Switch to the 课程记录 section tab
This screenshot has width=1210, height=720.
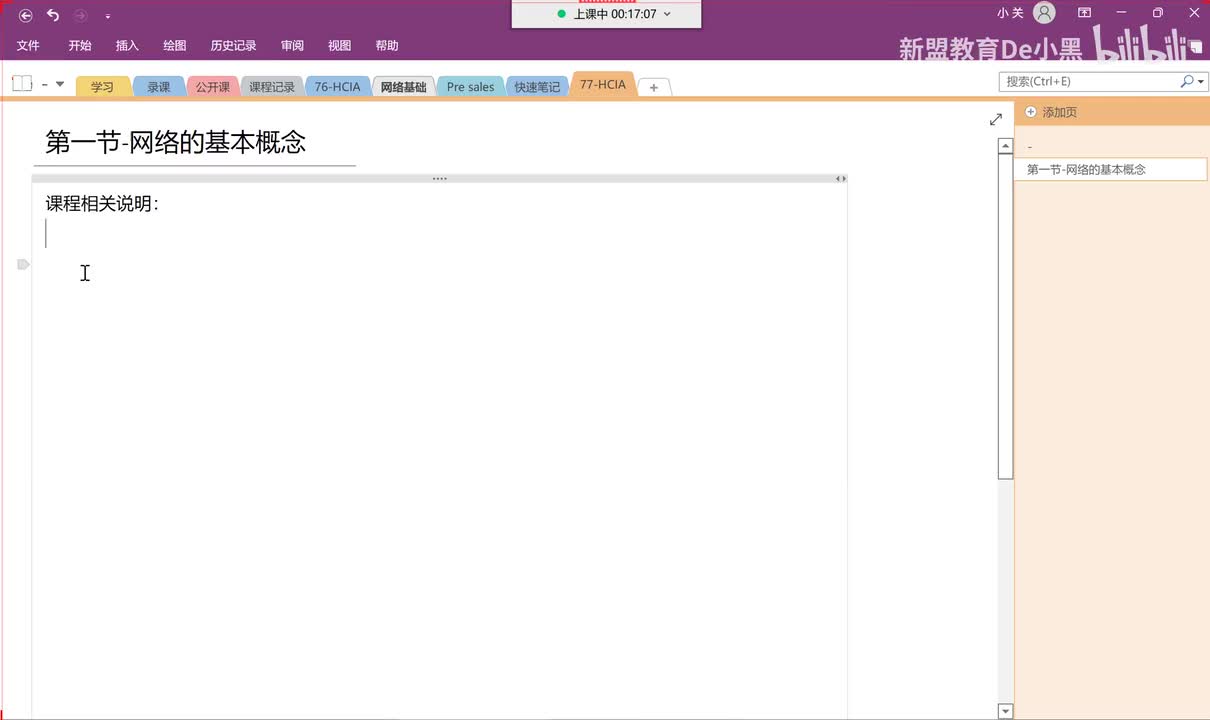[272, 87]
